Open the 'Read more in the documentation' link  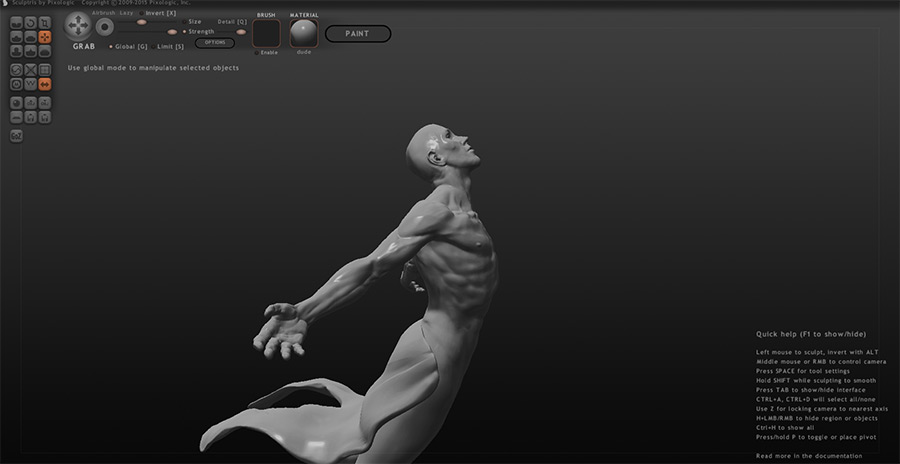tap(810, 455)
